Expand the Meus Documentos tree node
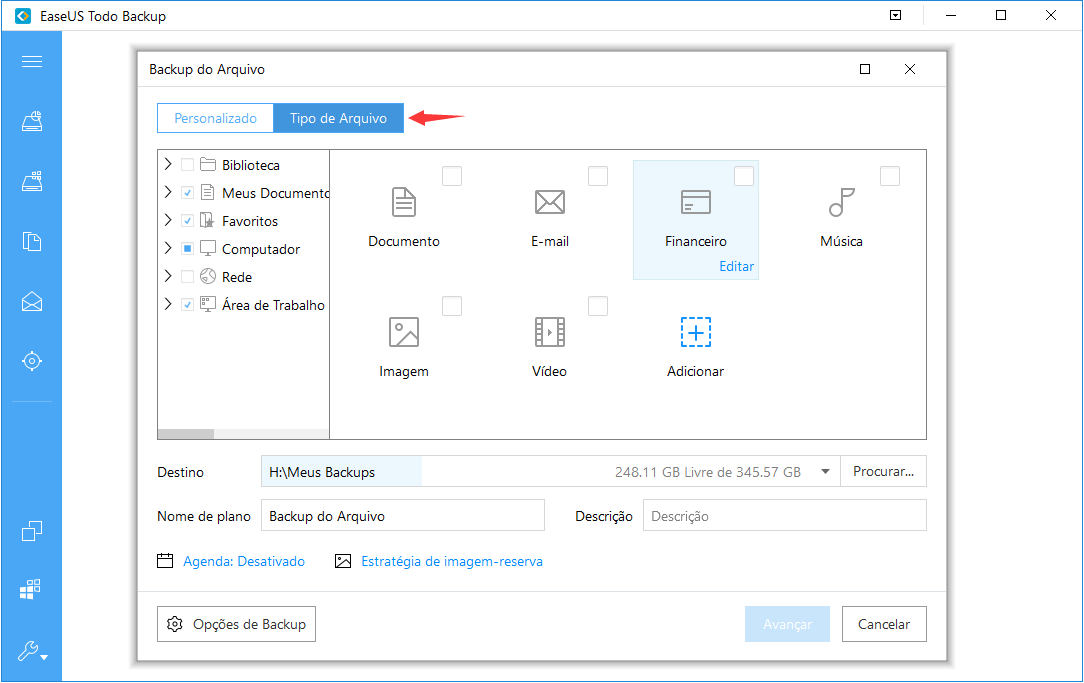The width and height of the screenshot is (1084, 683). coord(168,191)
